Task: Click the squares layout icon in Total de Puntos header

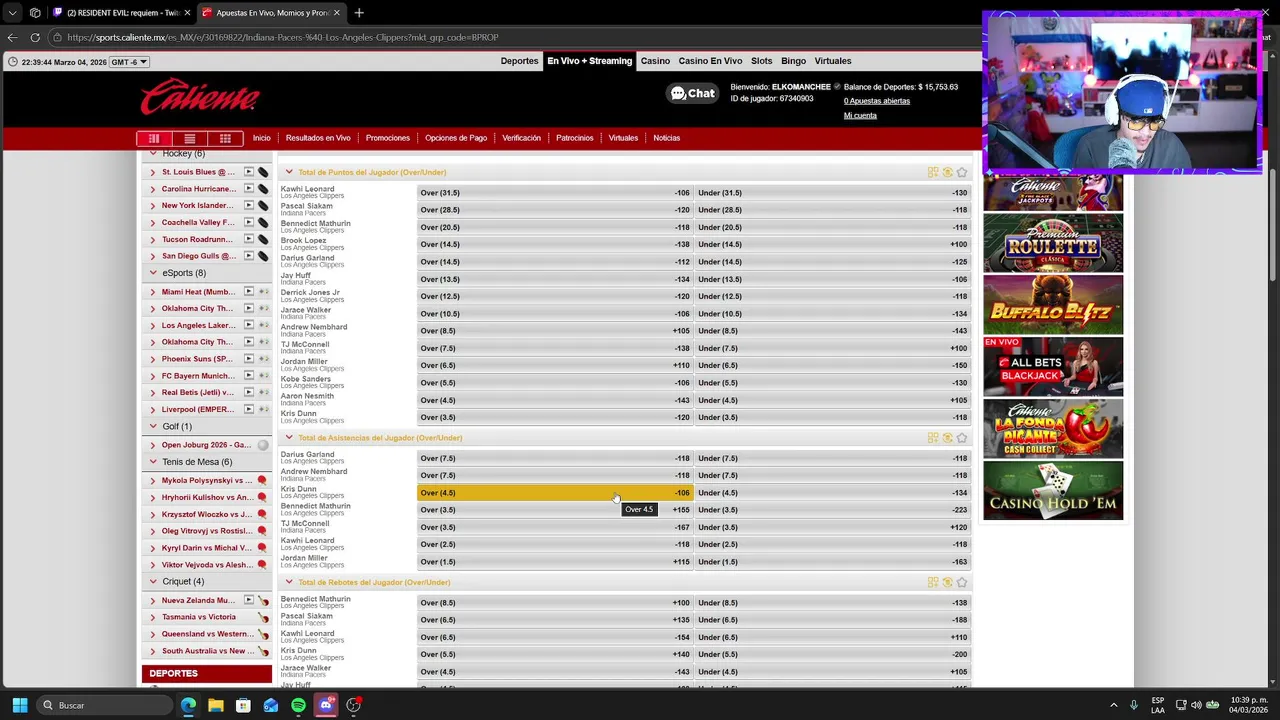Action: click(933, 172)
